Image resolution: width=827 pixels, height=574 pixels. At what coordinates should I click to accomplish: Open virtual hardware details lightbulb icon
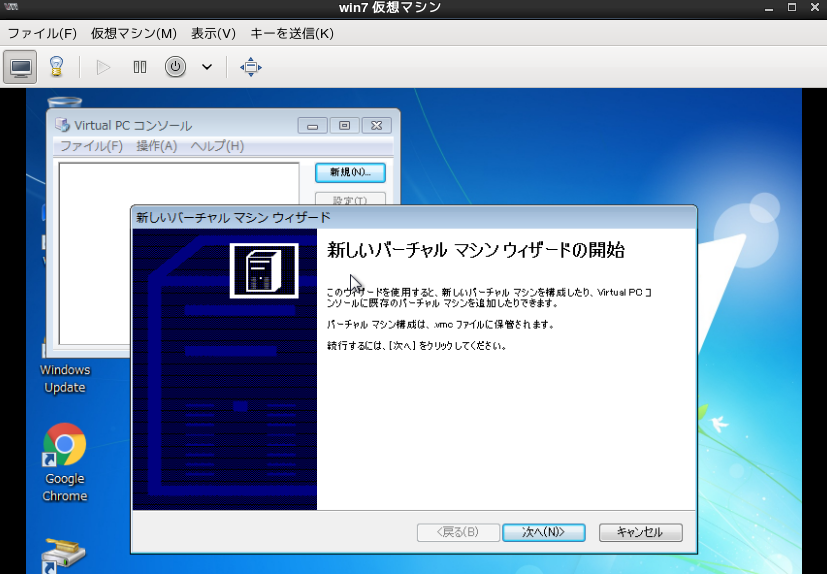(56, 67)
